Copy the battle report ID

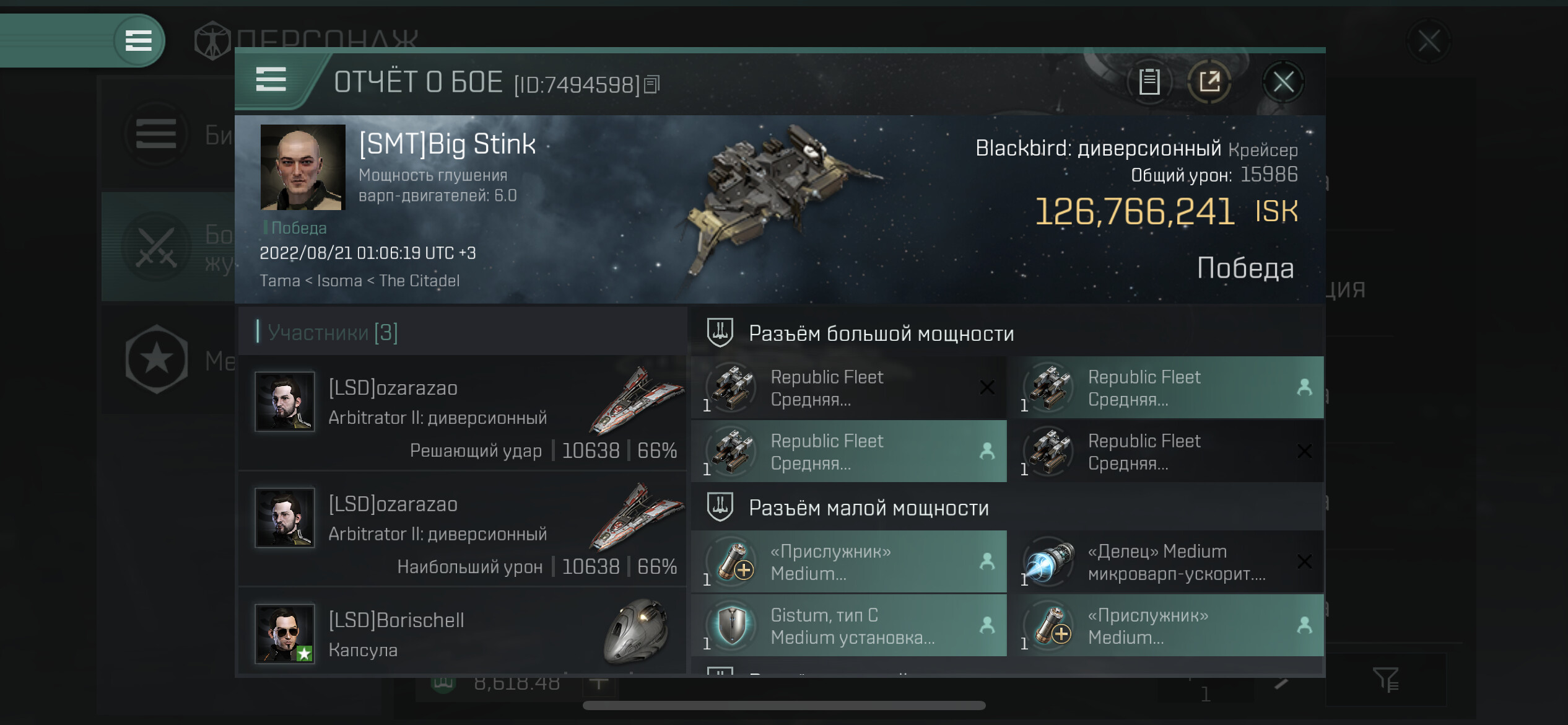[651, 84]
